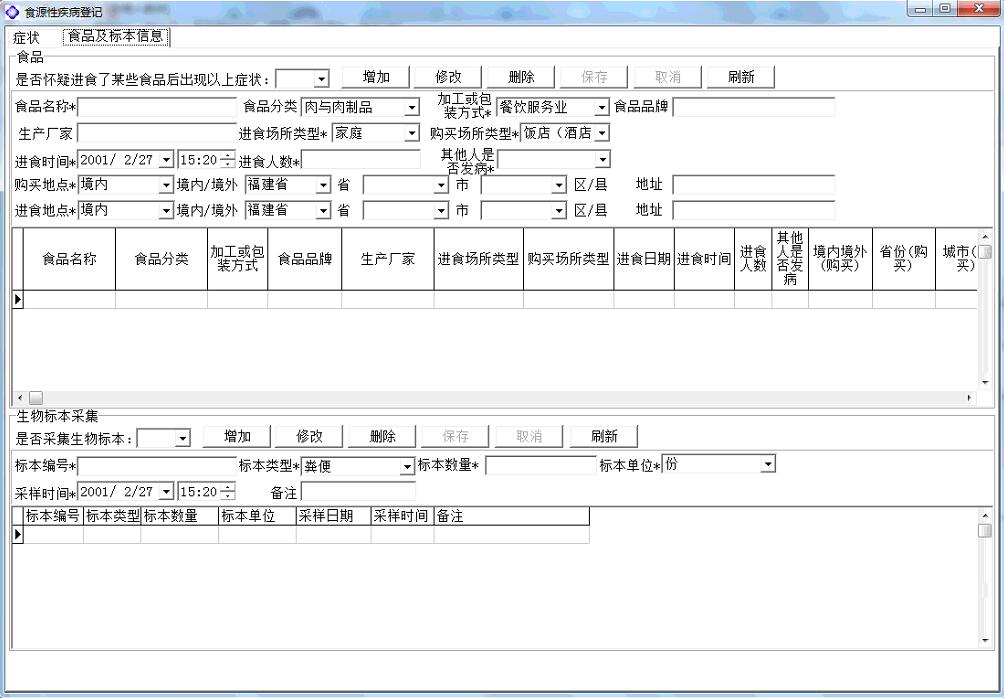
Task: Click 修改 button in 生物标本采集 section
Action: (309, 436)
